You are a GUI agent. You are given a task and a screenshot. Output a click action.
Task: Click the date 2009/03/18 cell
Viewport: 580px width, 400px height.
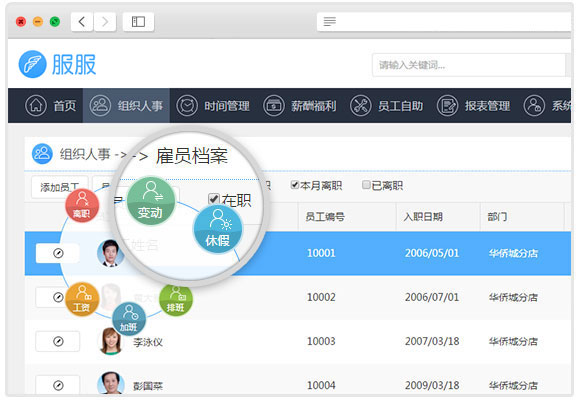coord(432,385)
